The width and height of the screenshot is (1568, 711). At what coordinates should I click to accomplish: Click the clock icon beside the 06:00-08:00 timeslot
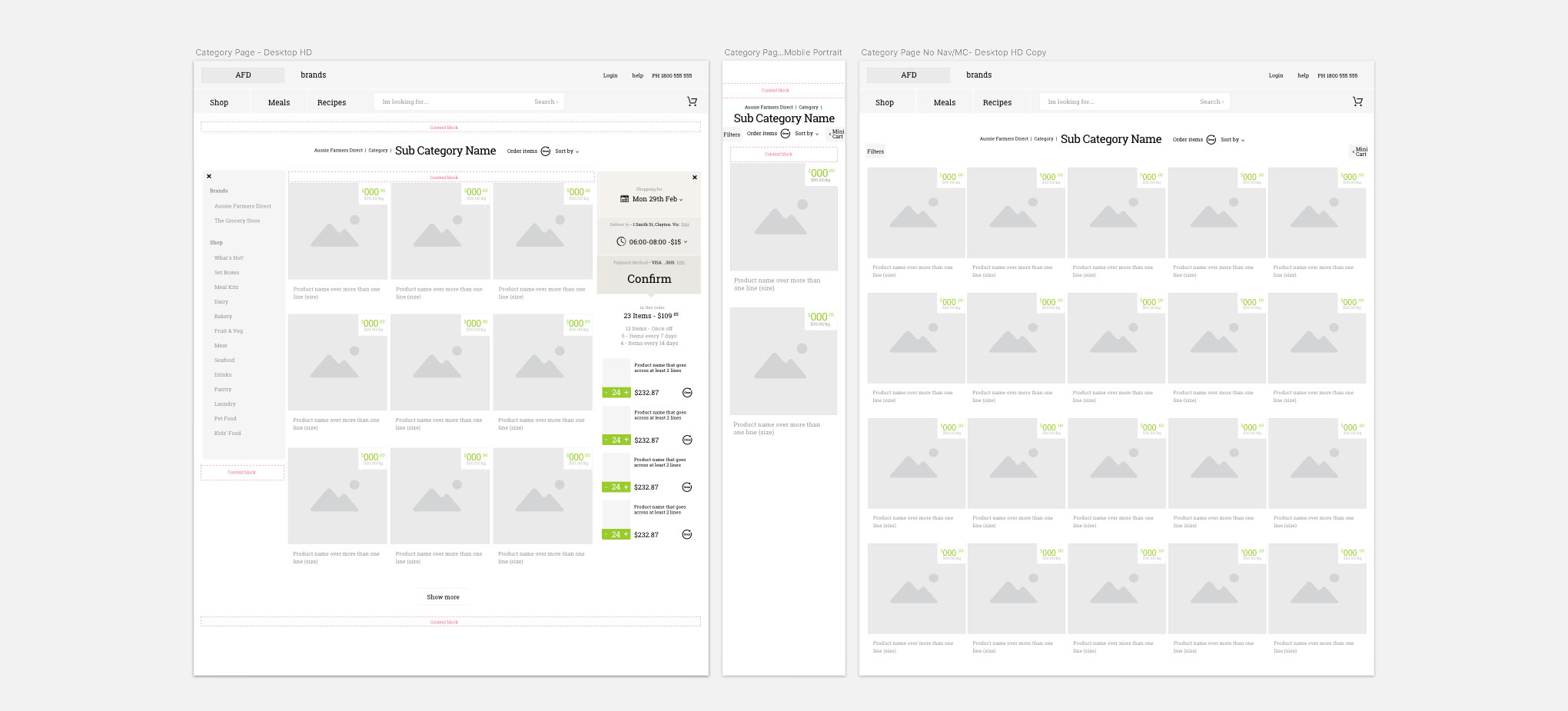621,241
